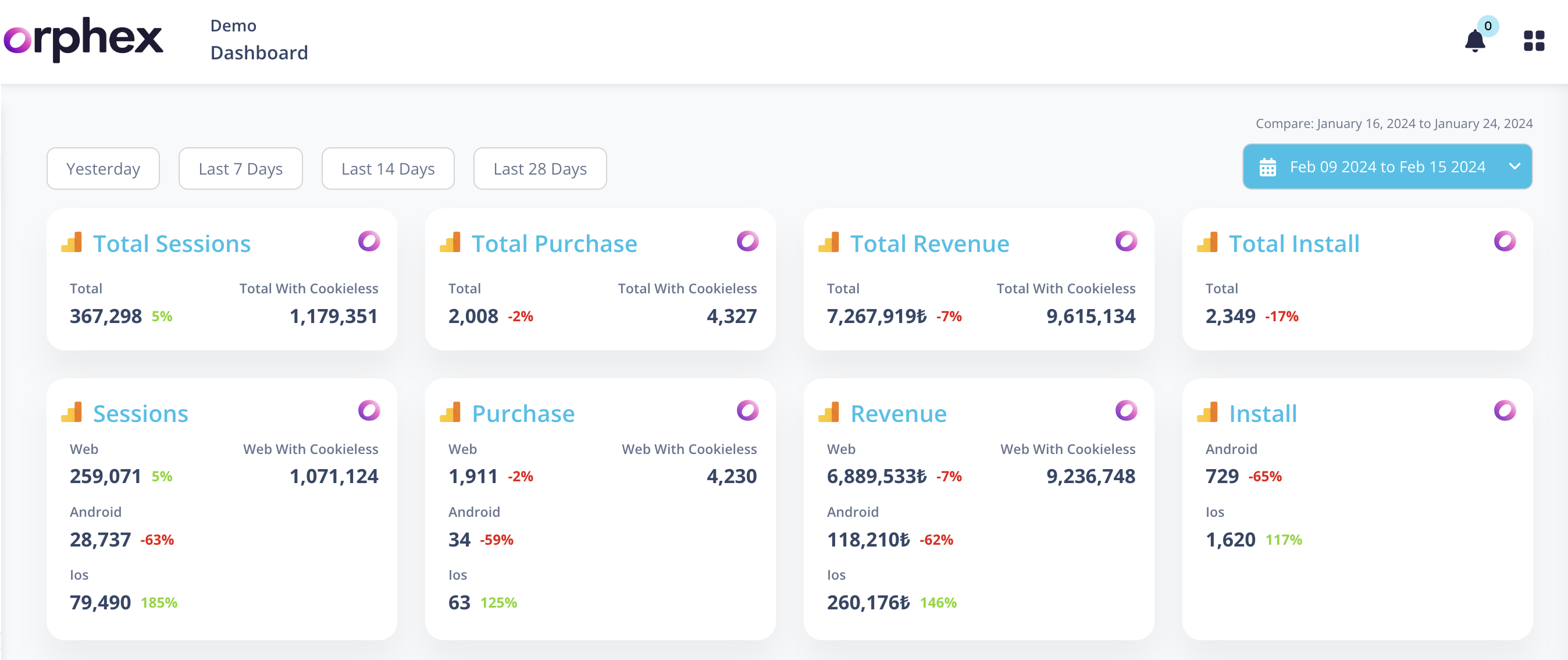
Task: Open the Feb 09 2024 to Feb 15 2024 range picker
Action: point(1387,167)
